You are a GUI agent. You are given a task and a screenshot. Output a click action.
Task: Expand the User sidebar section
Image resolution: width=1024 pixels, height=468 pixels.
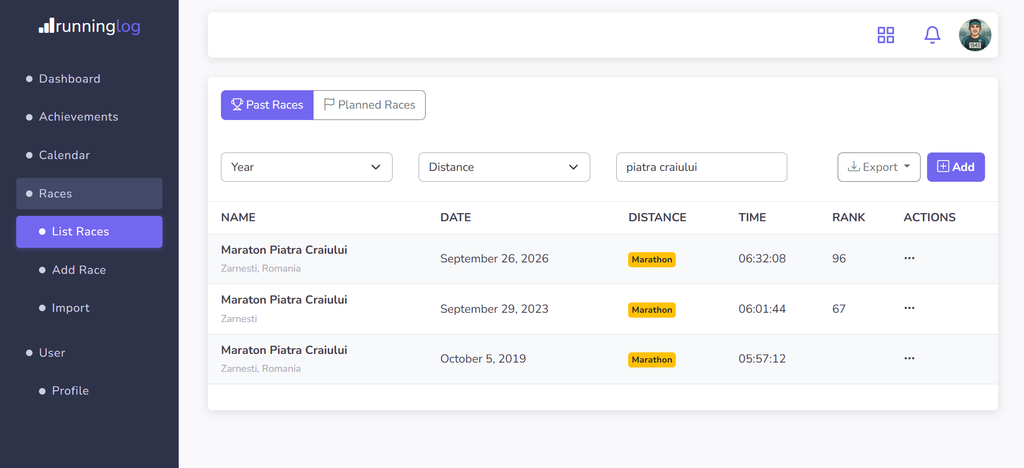point(89,353)
